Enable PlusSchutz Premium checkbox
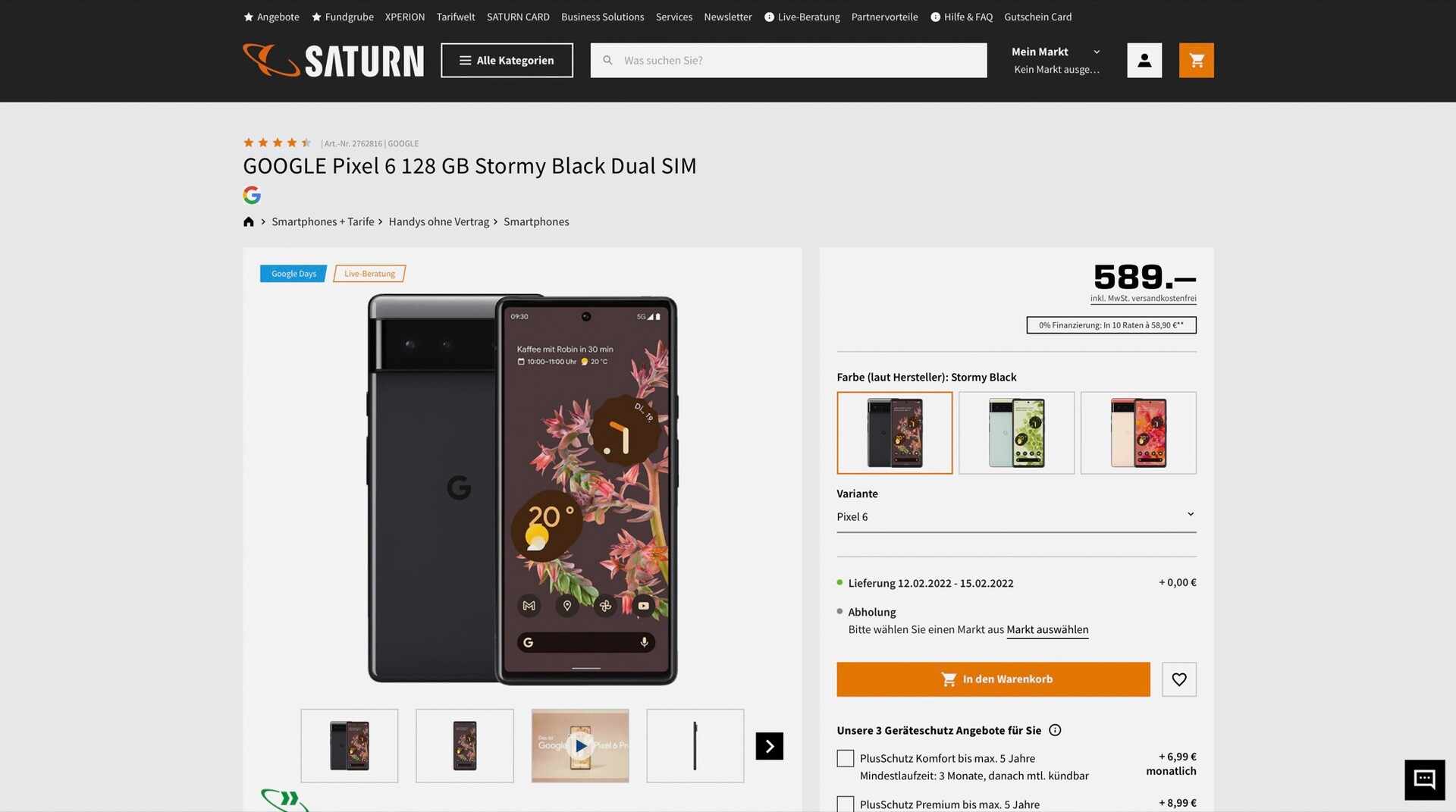The width and height of the screenshot is (1456, 812). coord(846,804)
